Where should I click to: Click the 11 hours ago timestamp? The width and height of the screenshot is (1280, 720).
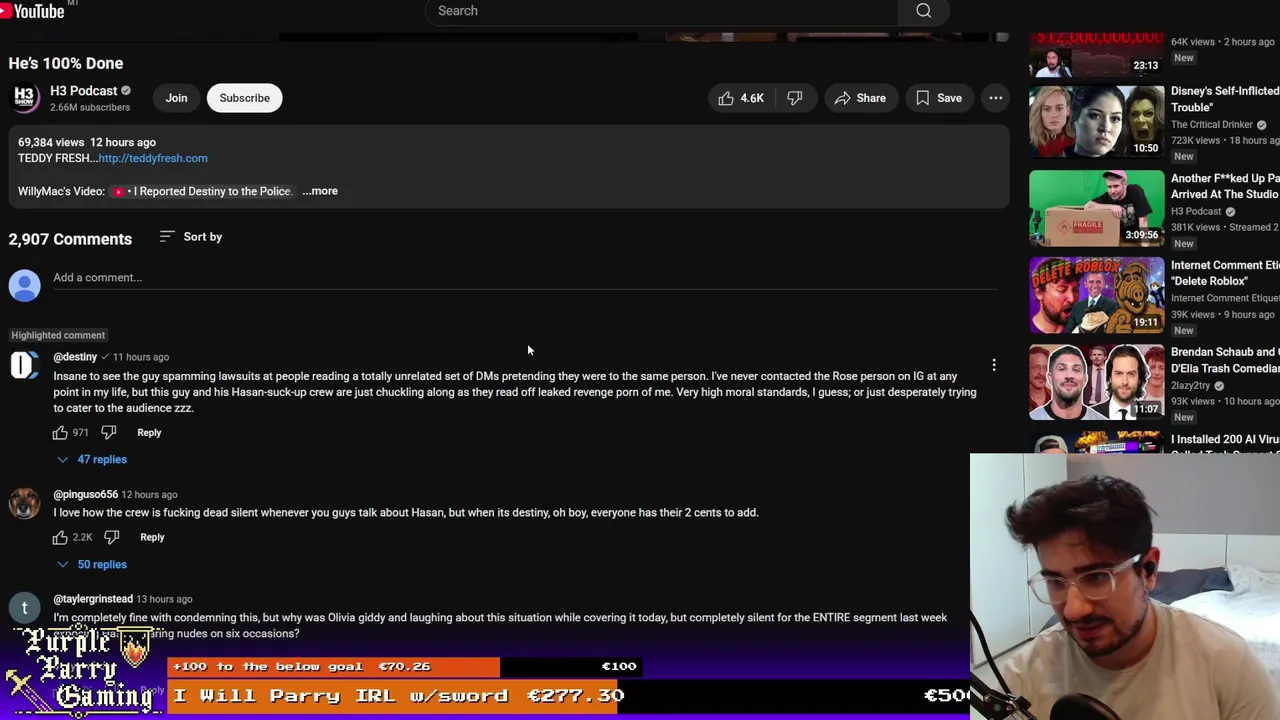(141, 357)
